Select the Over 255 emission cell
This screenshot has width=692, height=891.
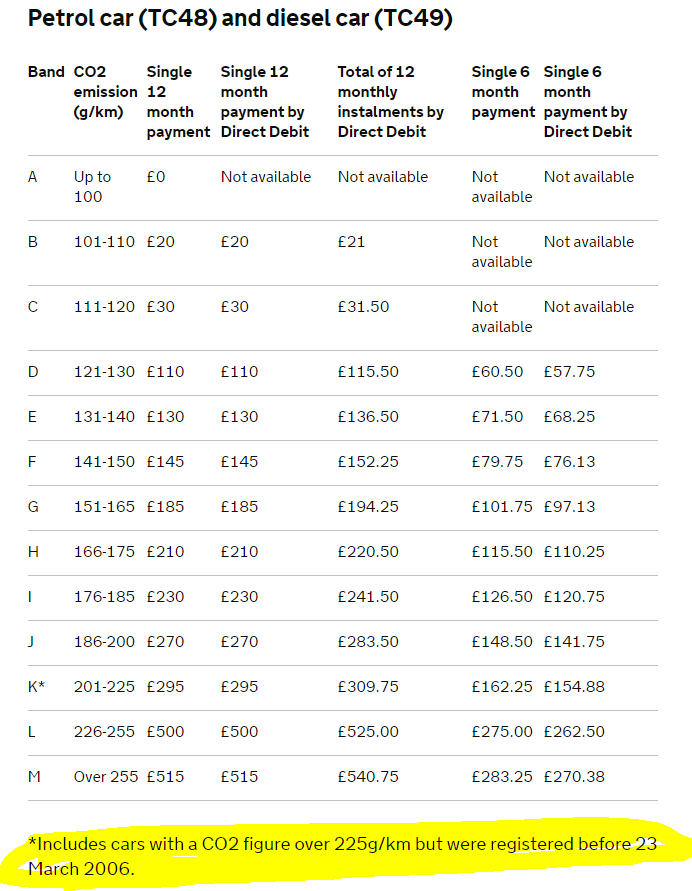tap(106, 776)
